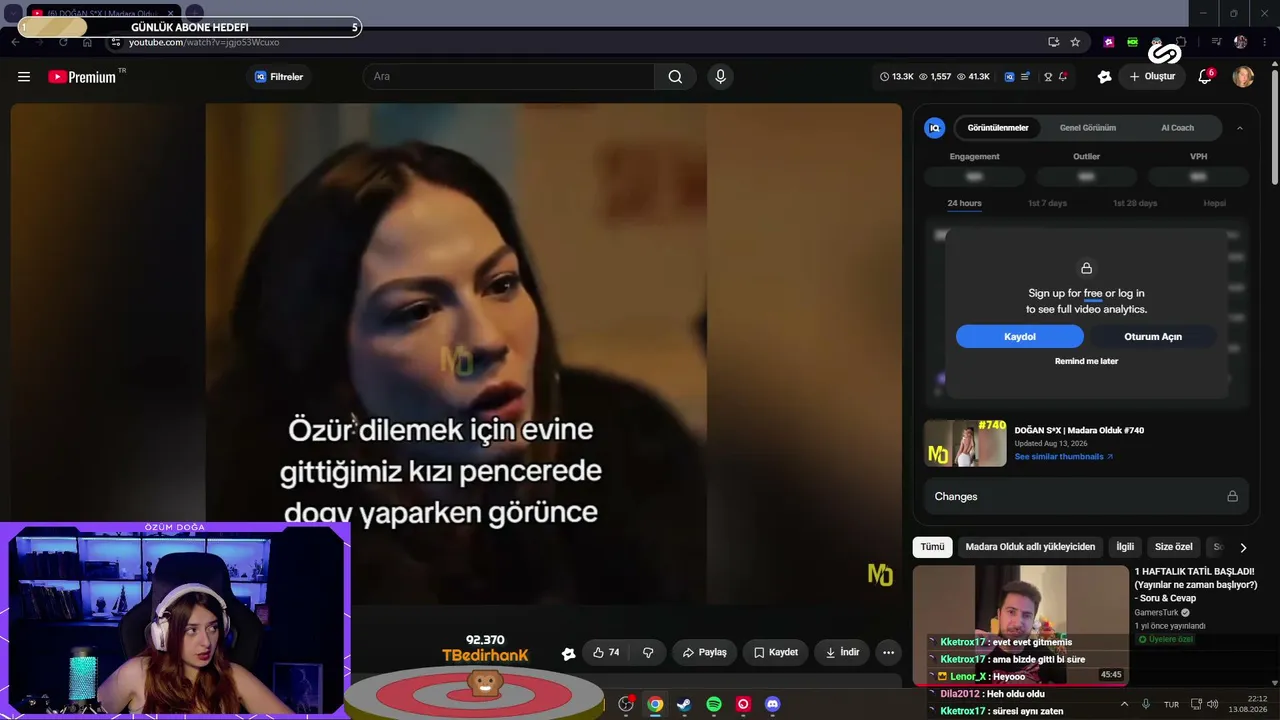Viewport: 1280px width, 720px height.
Task: Save the video with Kaydet
Action: click(775, 652)
